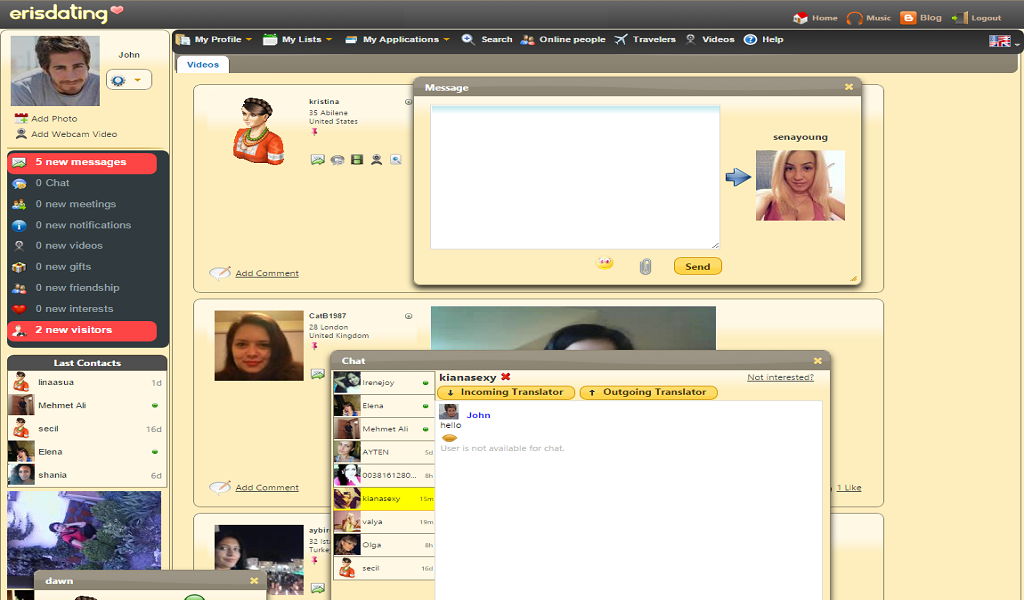Open the emoticon smiley picker in Message window
Viewport: 1024px width, 600px height.
tap(605, 263)
